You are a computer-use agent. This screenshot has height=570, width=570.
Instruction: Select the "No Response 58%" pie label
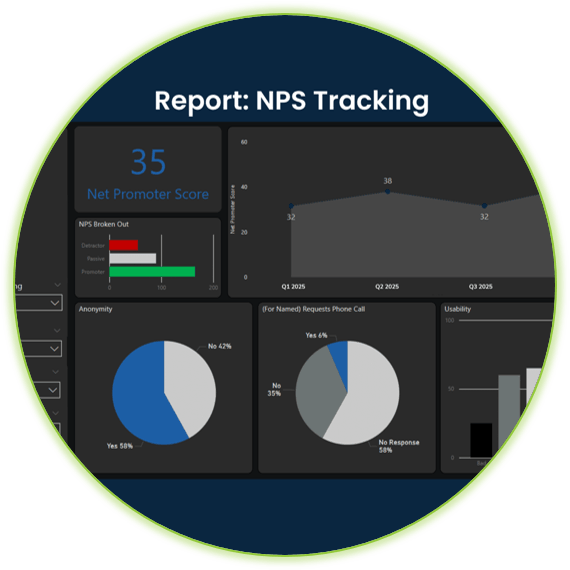399,446
